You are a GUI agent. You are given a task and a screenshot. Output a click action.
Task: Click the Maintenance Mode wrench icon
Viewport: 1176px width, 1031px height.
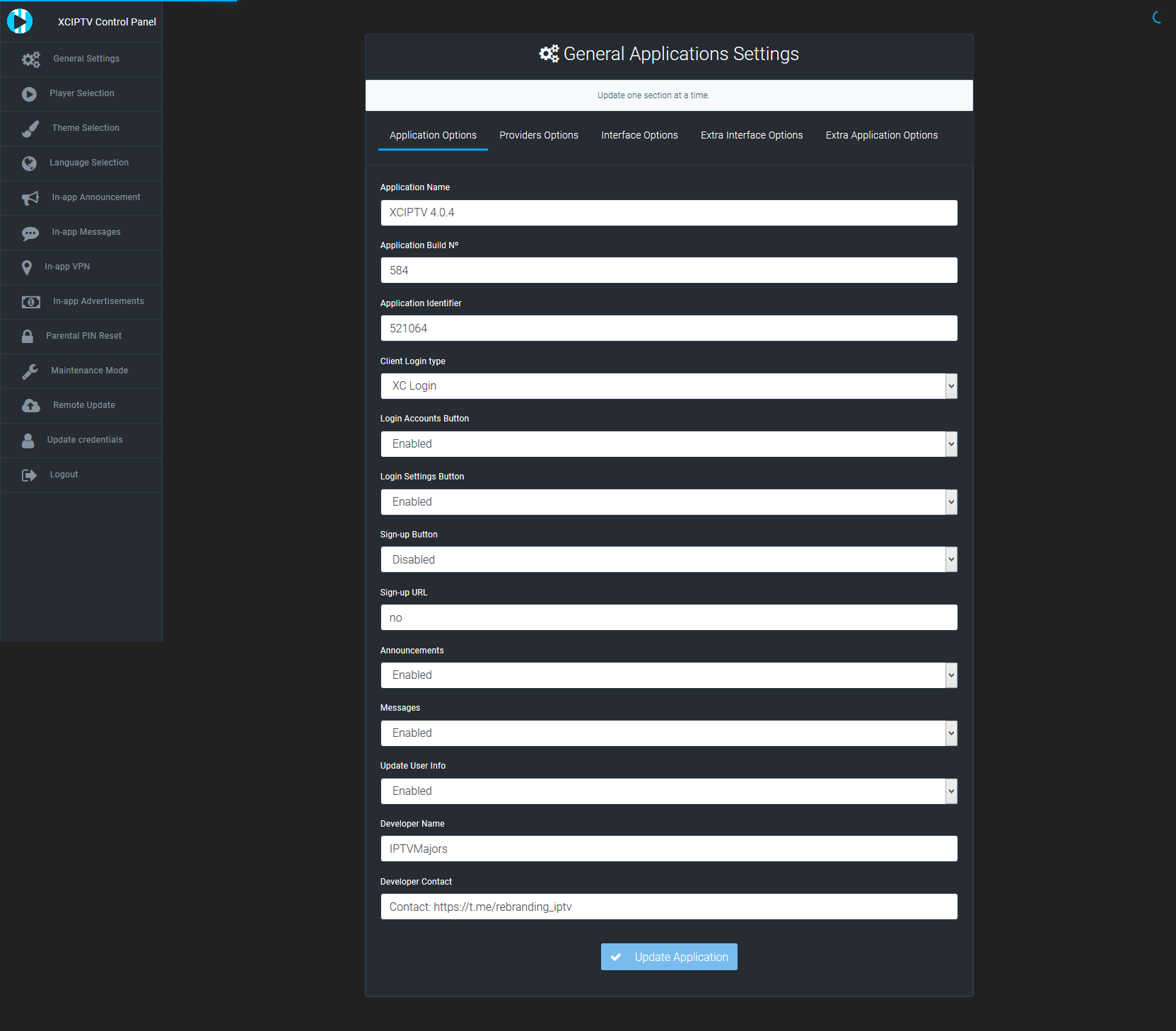(x=30, y=371)
